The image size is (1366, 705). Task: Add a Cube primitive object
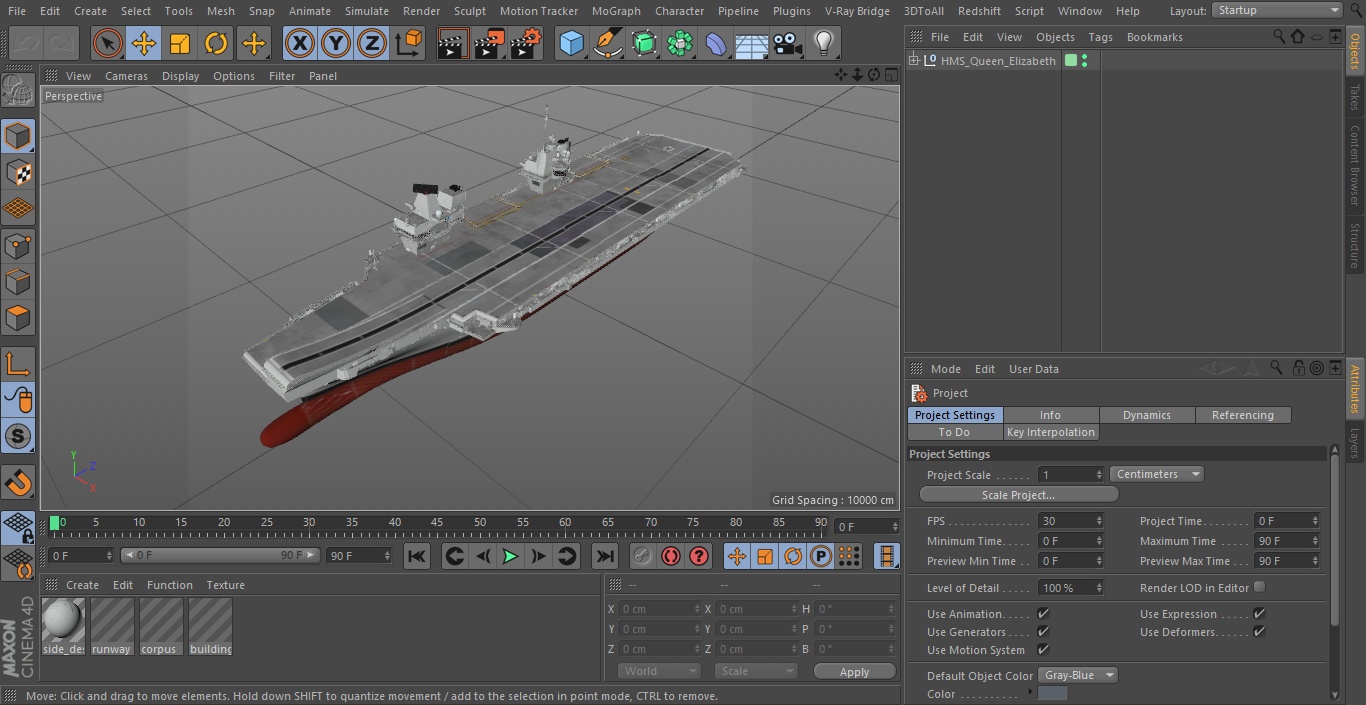(x=571, y=44)
